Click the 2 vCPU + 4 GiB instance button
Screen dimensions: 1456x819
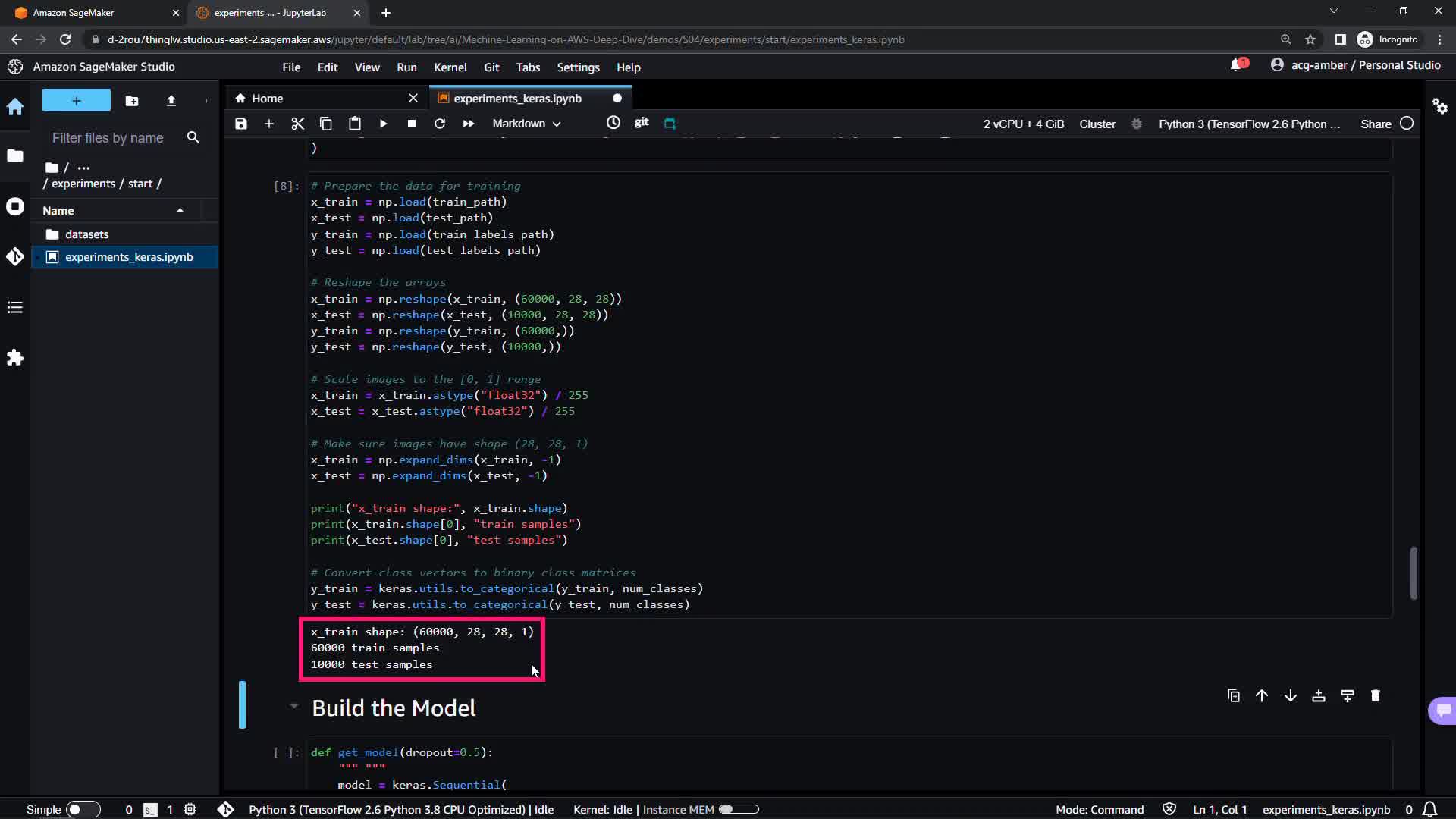point(1023,124)
